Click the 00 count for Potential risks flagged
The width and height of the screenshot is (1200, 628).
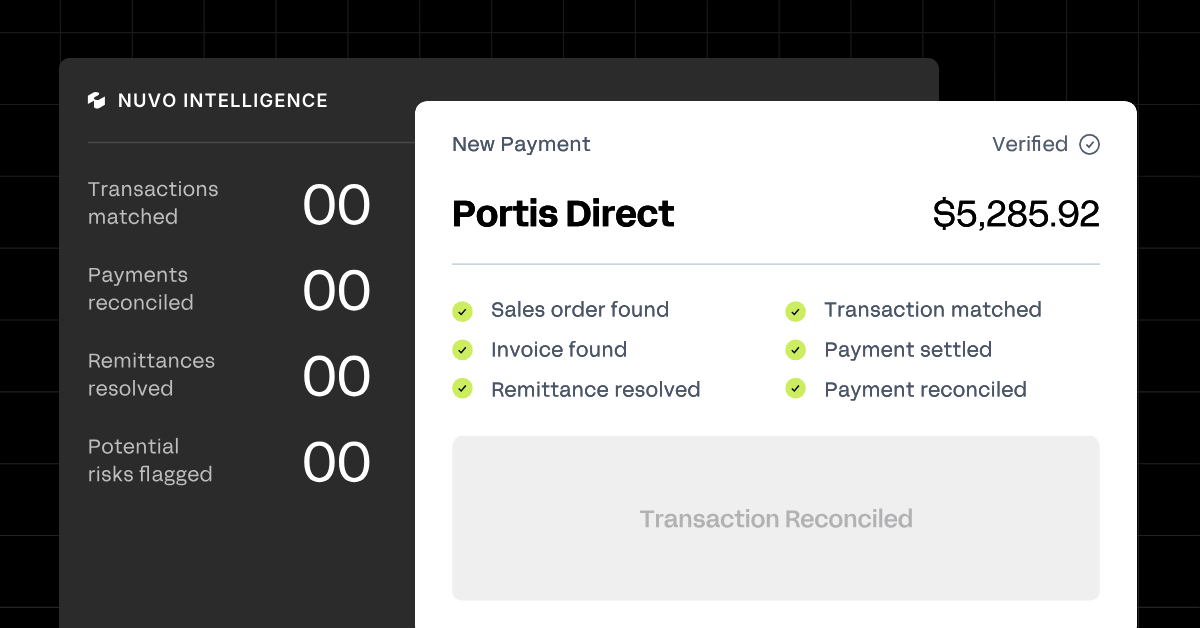point(337,463)
